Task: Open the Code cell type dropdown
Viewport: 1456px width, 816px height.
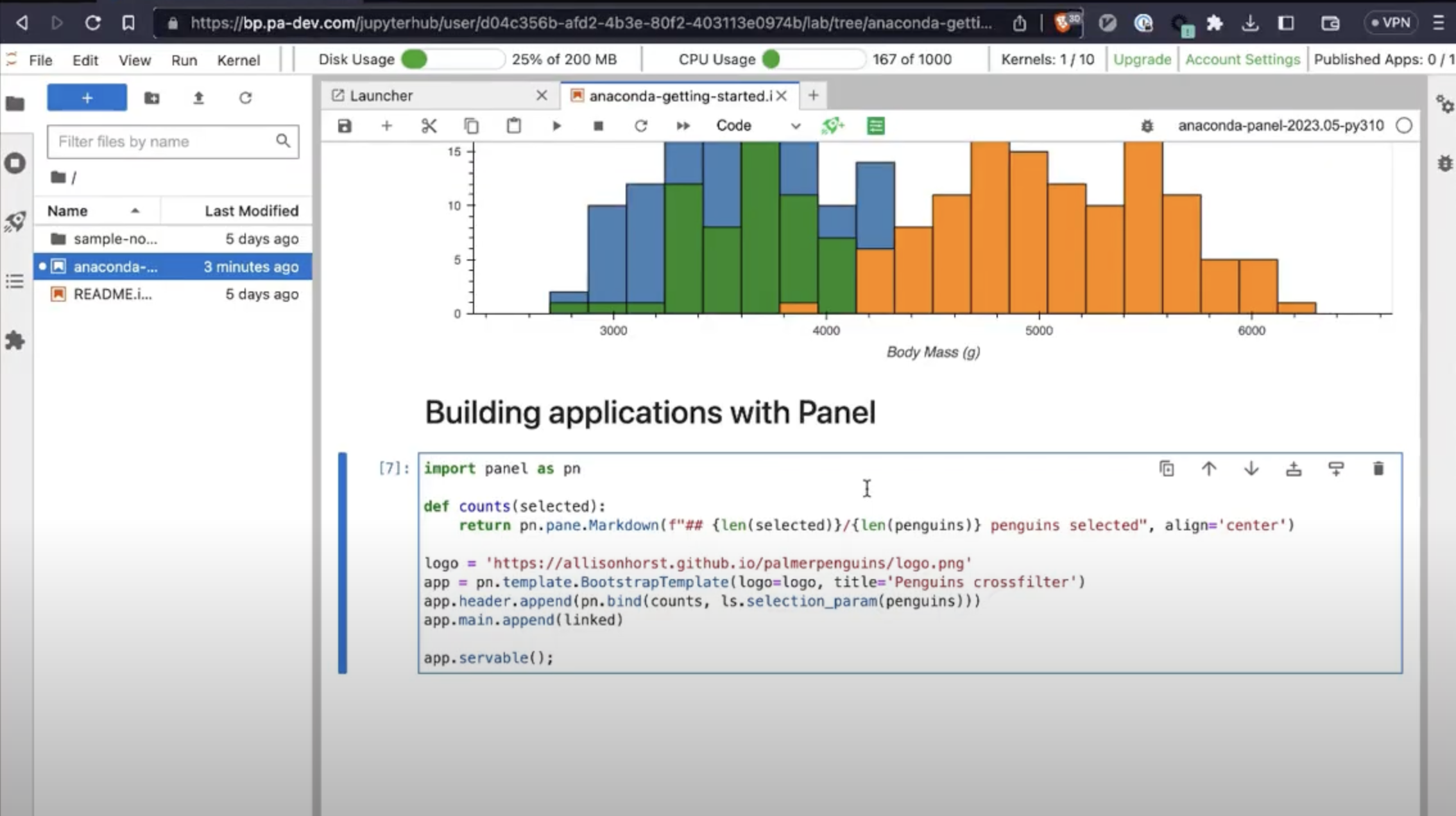Action: click(x=758, y=126)
